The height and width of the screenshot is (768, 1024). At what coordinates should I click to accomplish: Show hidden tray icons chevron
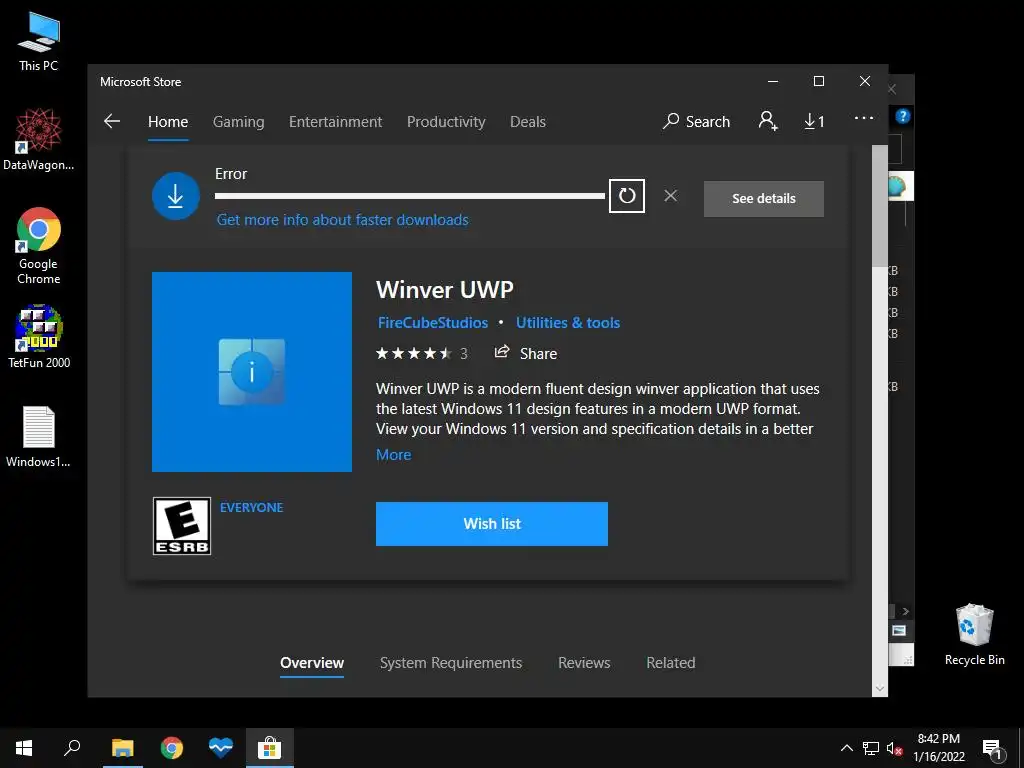(x=846, y=748)
